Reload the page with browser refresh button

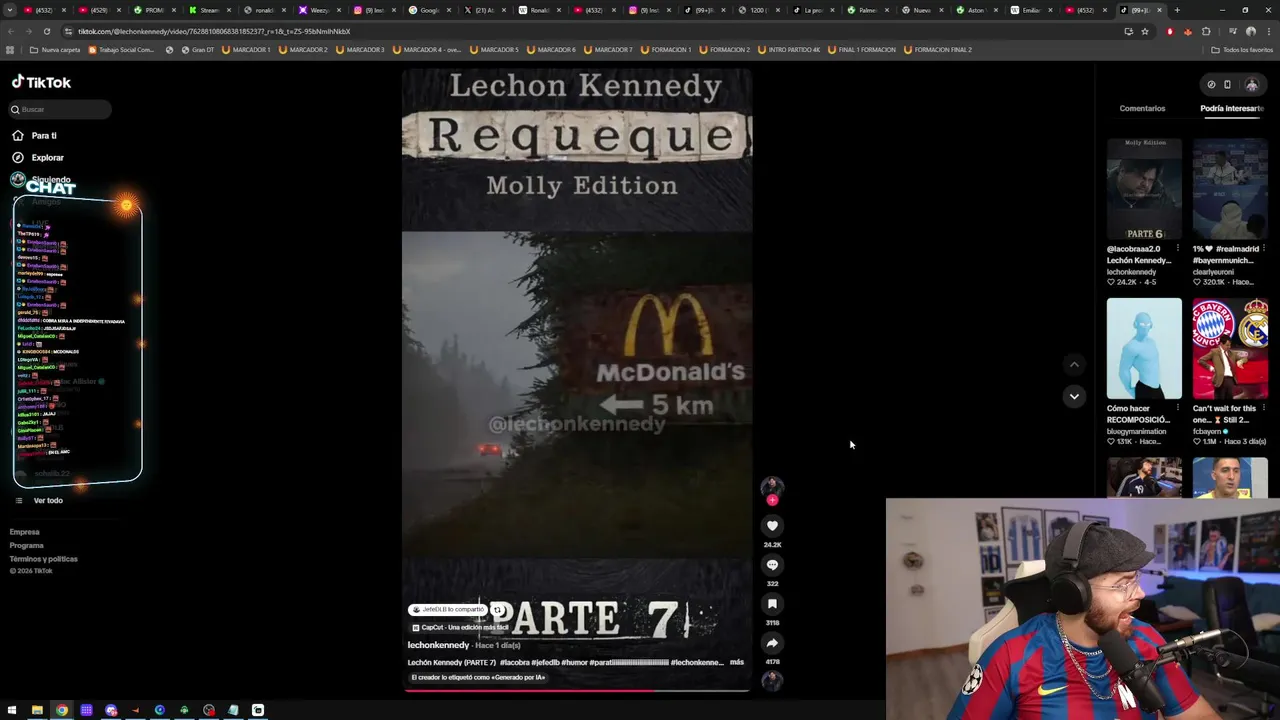[46, 31]
